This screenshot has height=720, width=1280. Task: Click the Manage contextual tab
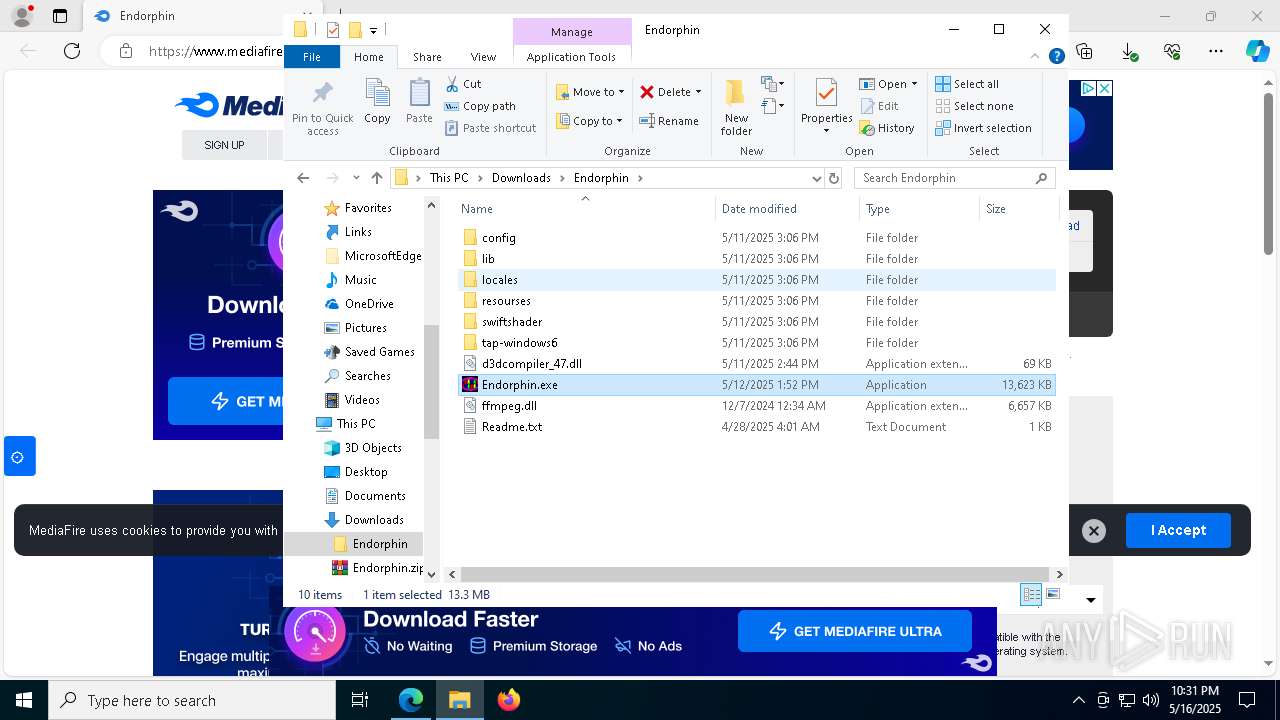tap(572, 32)
